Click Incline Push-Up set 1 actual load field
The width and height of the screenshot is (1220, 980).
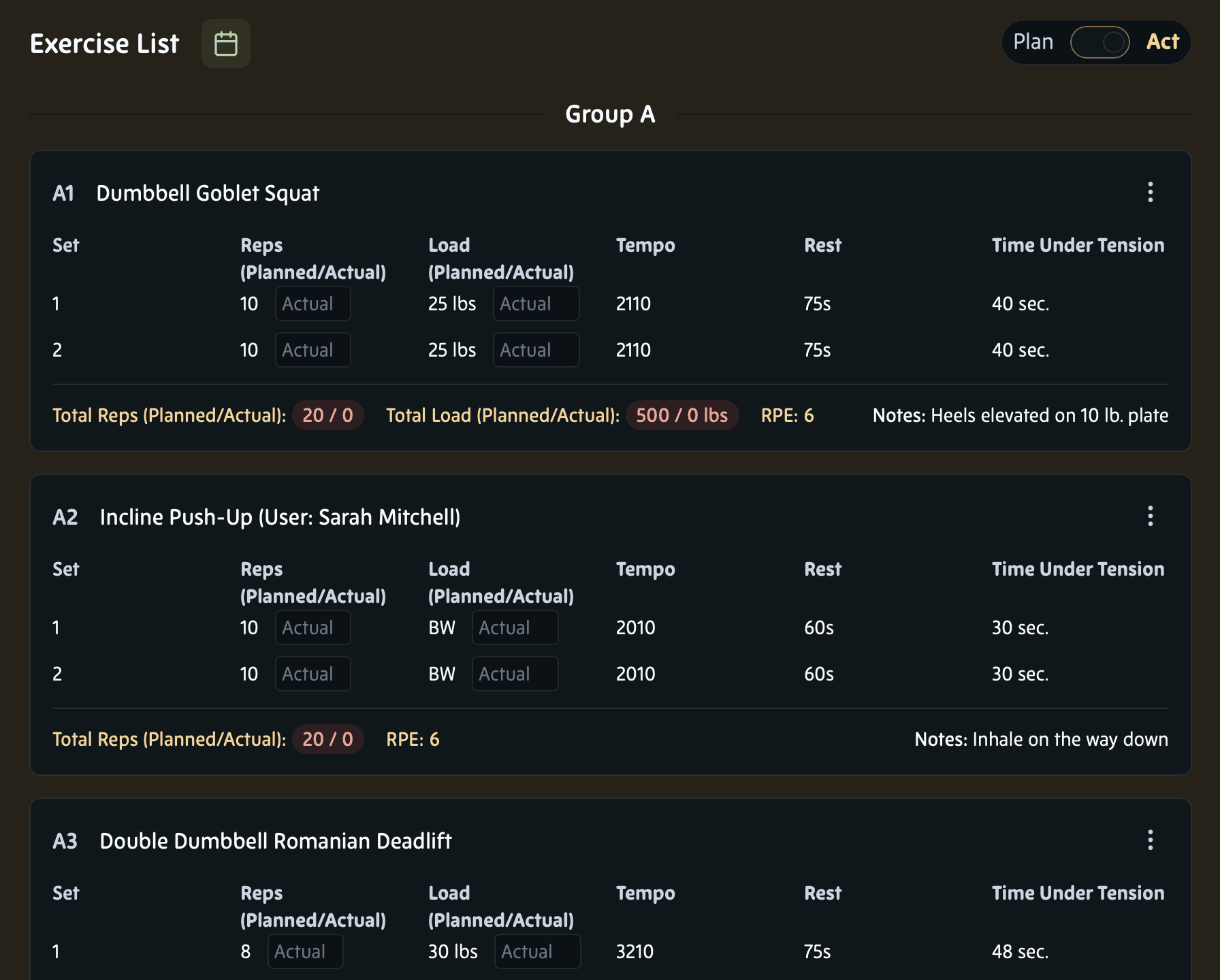point(515,627)
